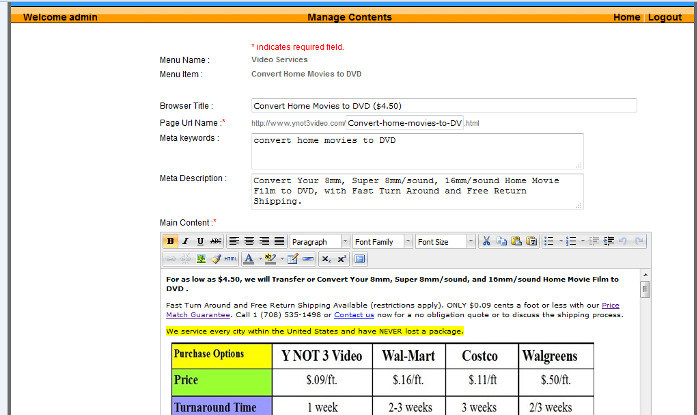Apply underline formatting in editor toolbar
697x415 pixels.
(x=201, y=241)
